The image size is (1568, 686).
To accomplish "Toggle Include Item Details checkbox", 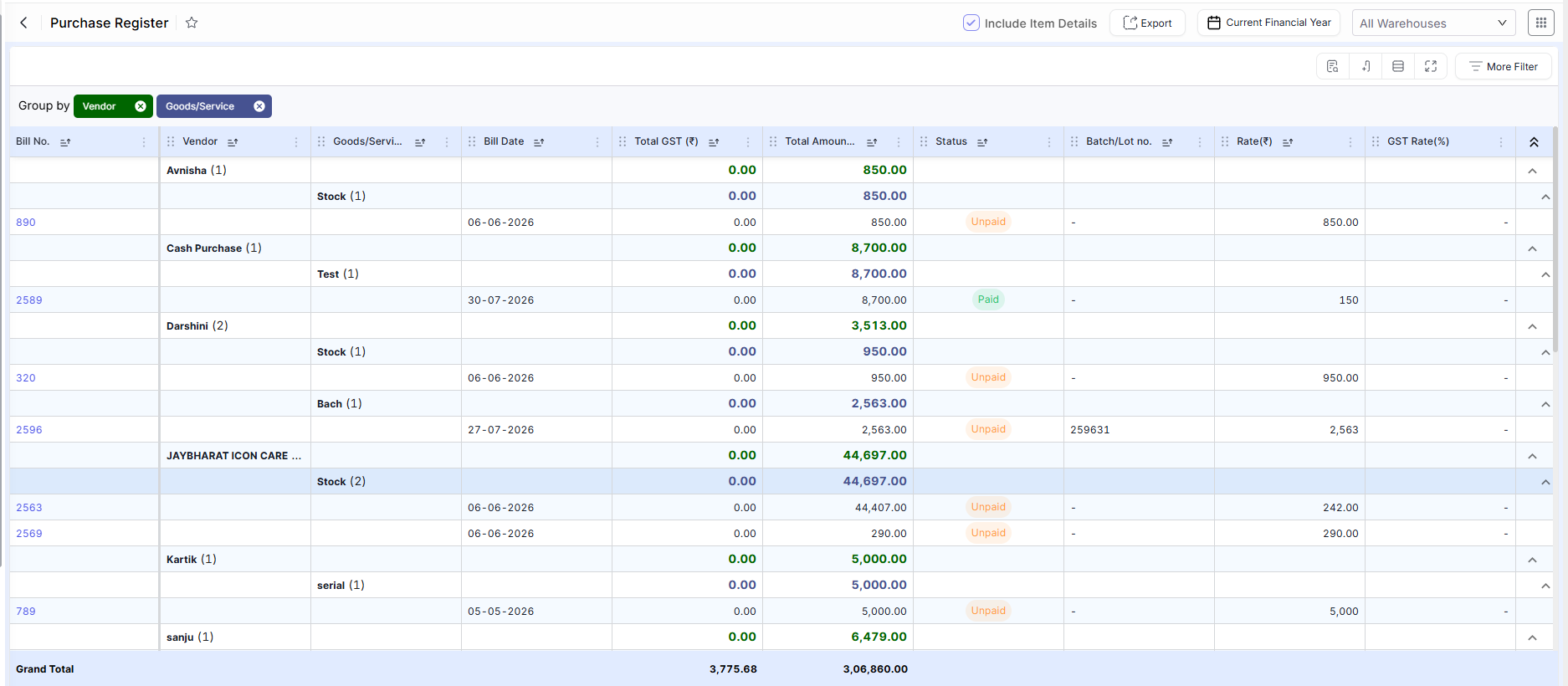I will [x=971, y=23].
